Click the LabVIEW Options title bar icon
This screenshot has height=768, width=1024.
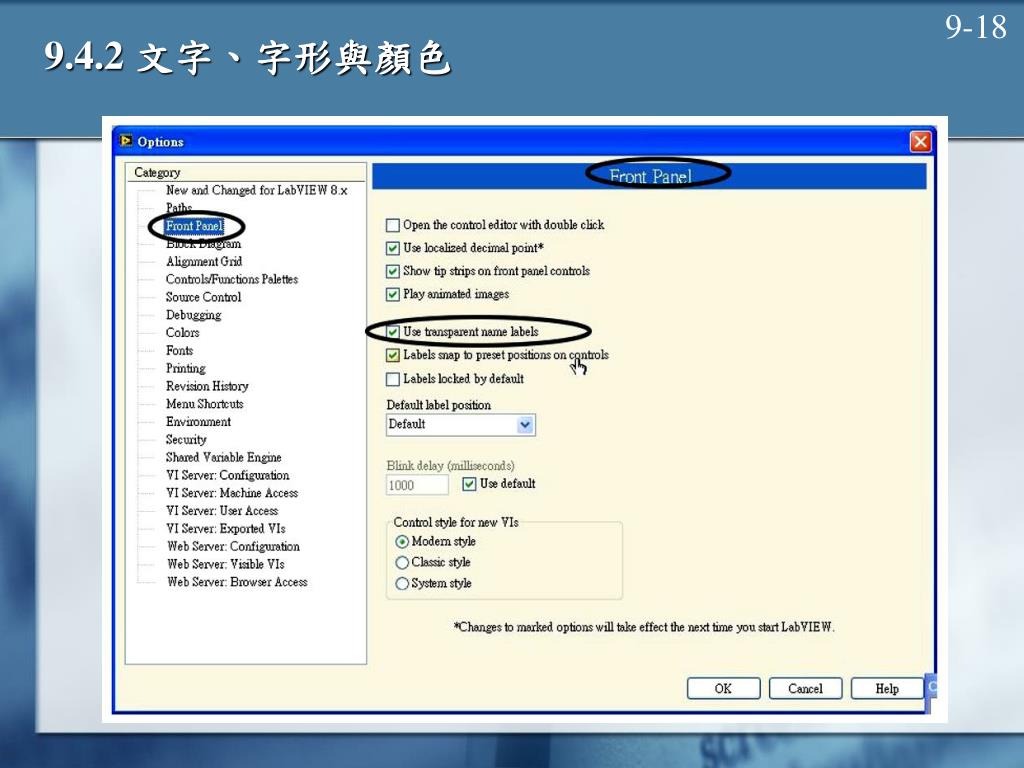click(x=126, y=141)
